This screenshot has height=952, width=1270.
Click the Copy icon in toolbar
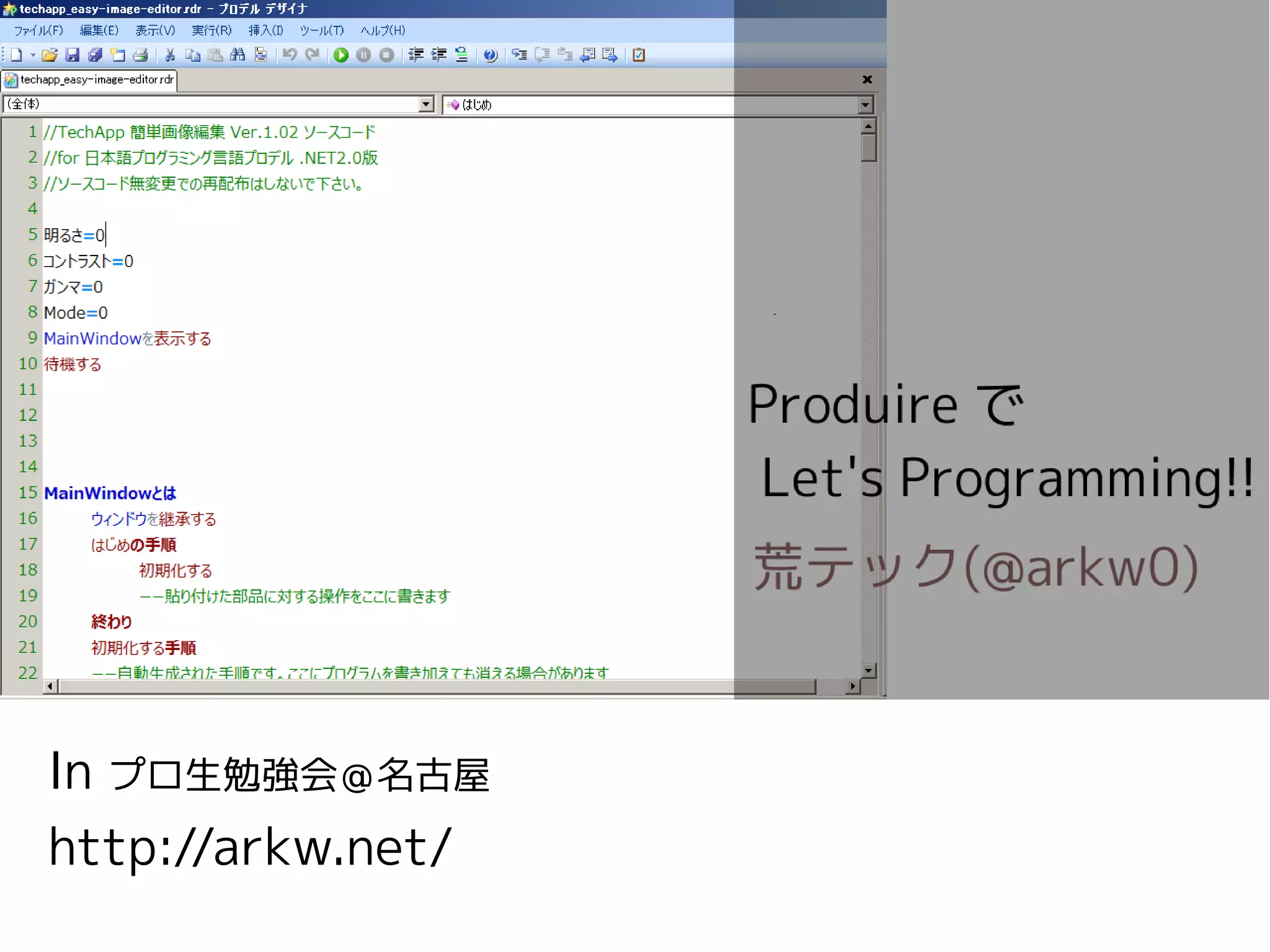[x=193, y=55]
